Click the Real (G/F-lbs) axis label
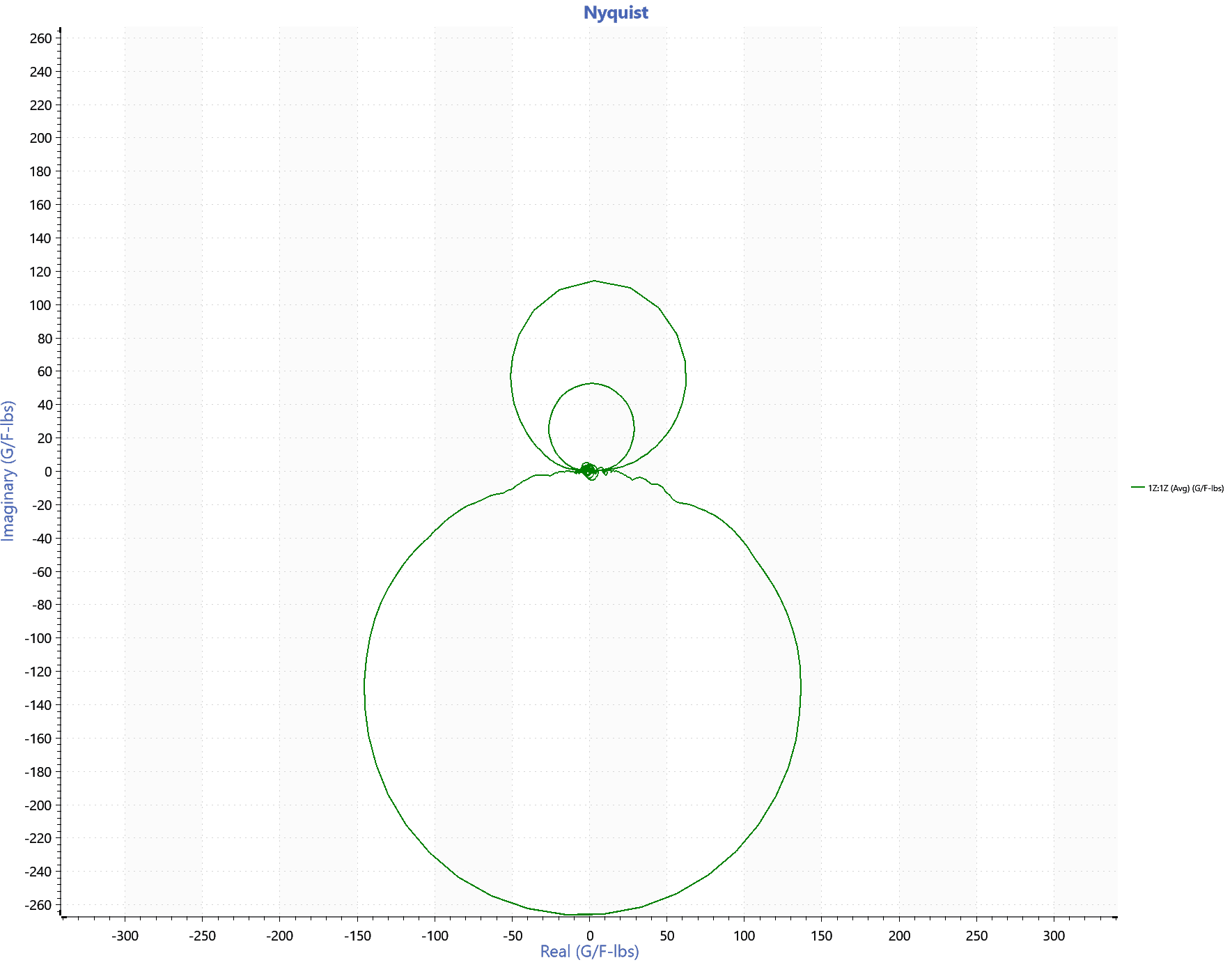Screen dimensions: 1232x974 coord(589,952)
